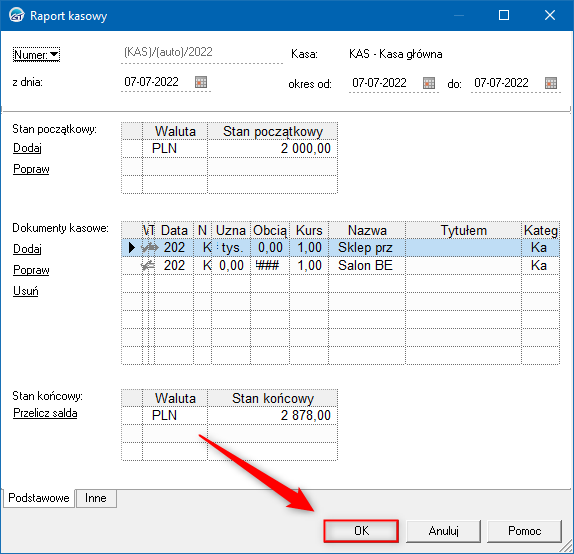The width and height of the screenshot is (574, 554).
Task: Confirm with the OK button
Action: pos(361,531)
